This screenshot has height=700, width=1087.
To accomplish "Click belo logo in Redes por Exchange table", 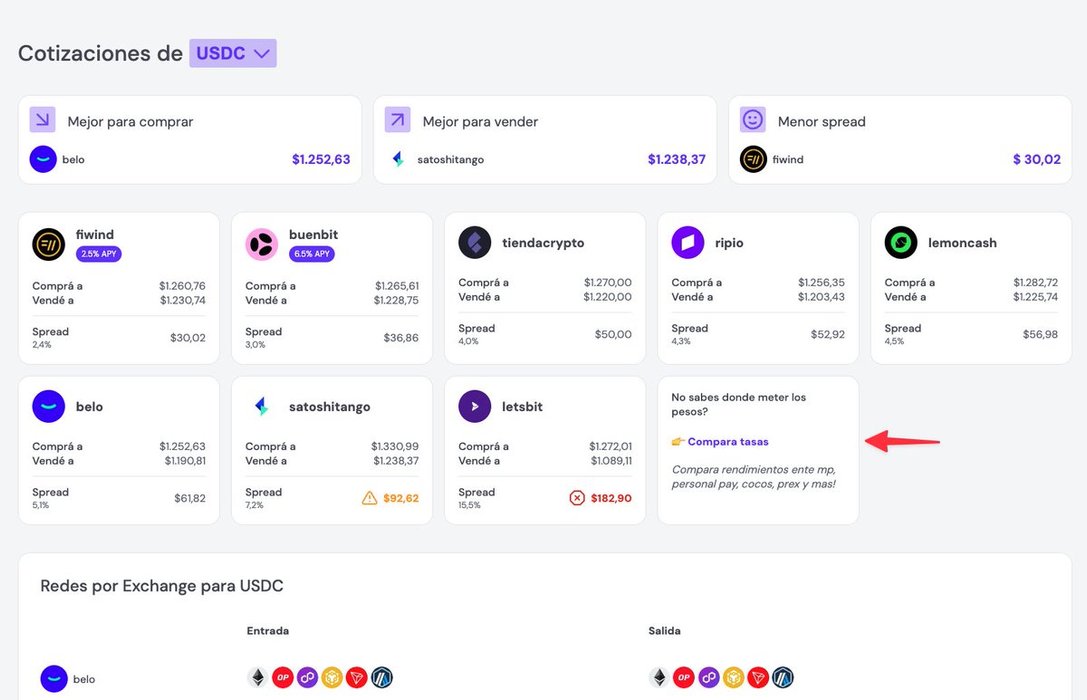I will (53, 679).
